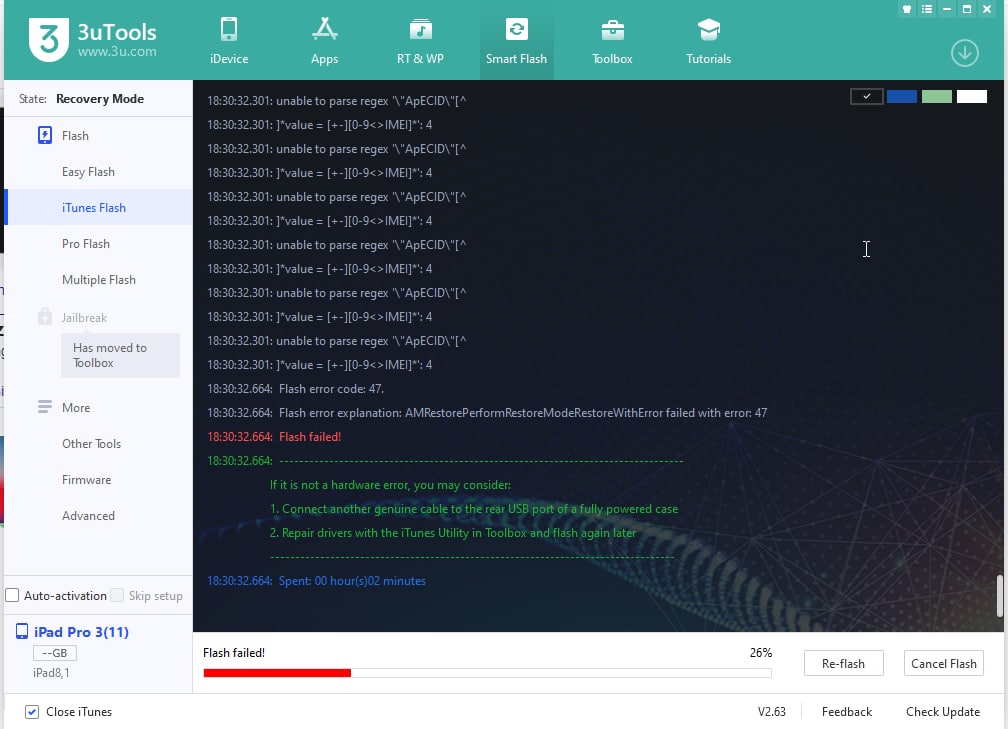
Task: Switch to the Smart Flash tab
Action: pyautogui.click(x=516, y=40)
